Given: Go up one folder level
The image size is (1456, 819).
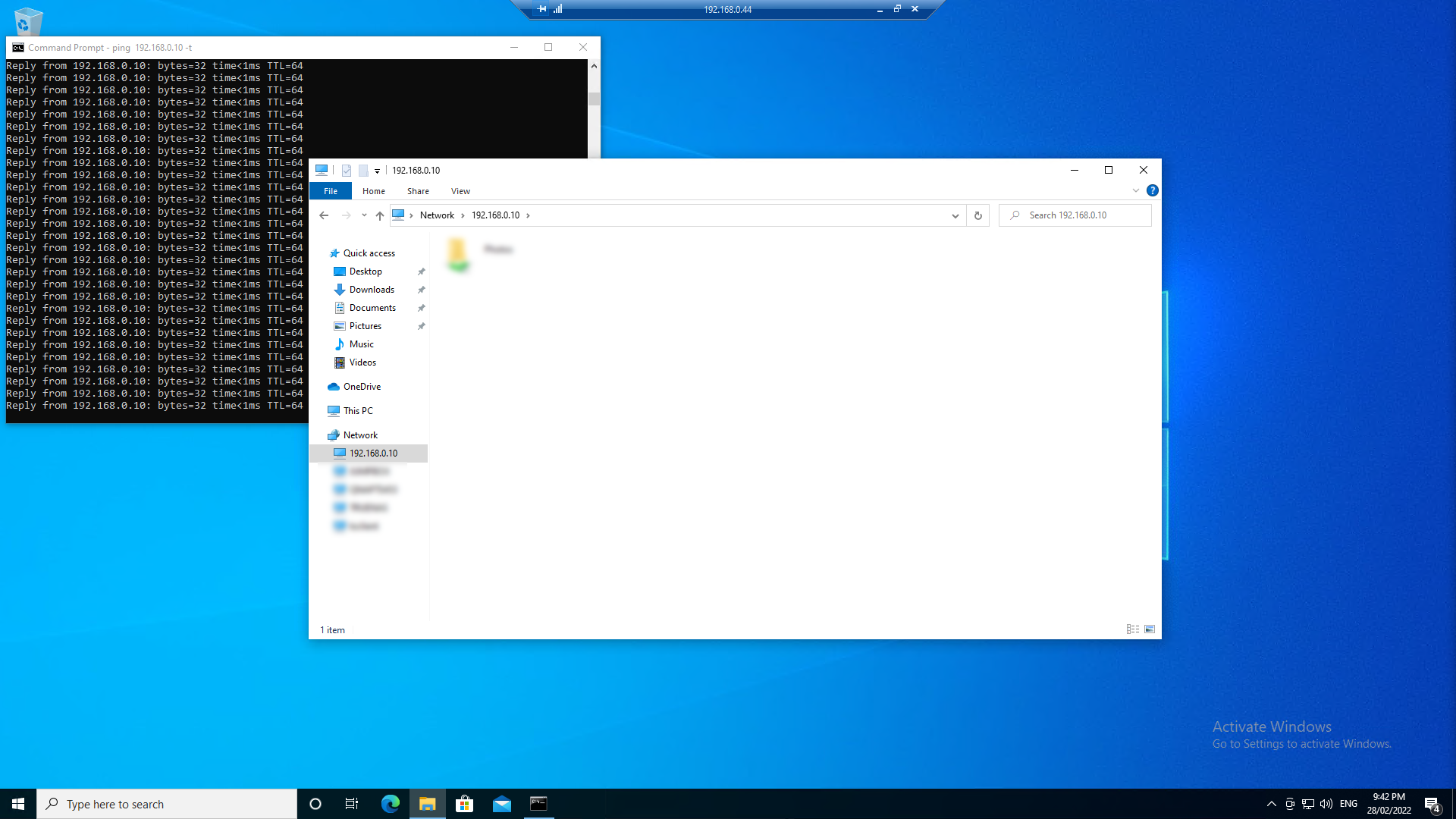Looking at the screenshot, I should pos(380,215).
